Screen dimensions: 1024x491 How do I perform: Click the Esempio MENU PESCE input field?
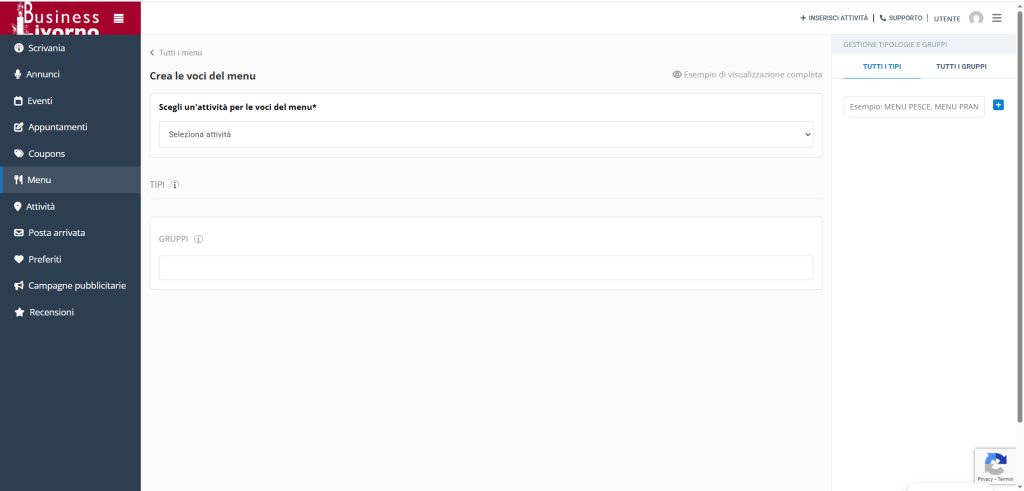point(914,106)
